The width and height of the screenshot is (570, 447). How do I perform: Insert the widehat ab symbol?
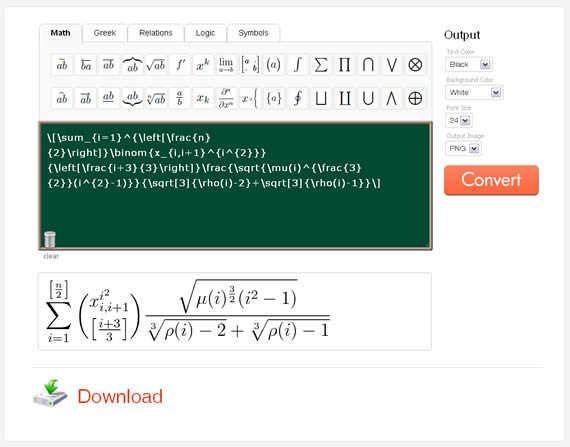point(62,98)
